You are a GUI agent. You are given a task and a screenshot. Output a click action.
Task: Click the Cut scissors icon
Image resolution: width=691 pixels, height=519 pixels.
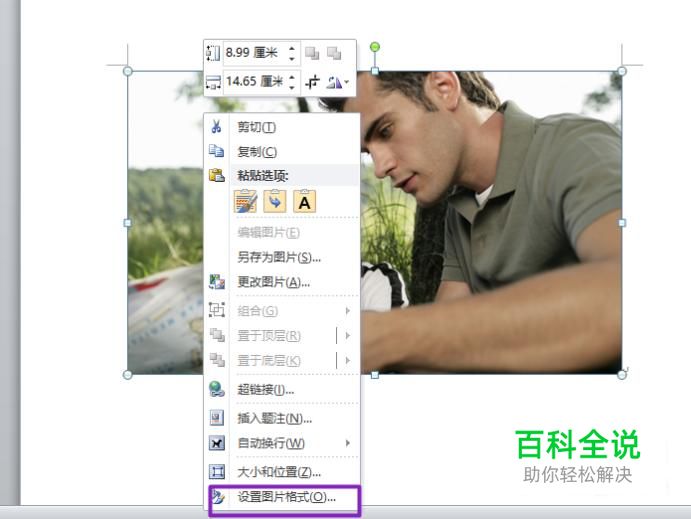pyautogui.click(x=216, y=126)
